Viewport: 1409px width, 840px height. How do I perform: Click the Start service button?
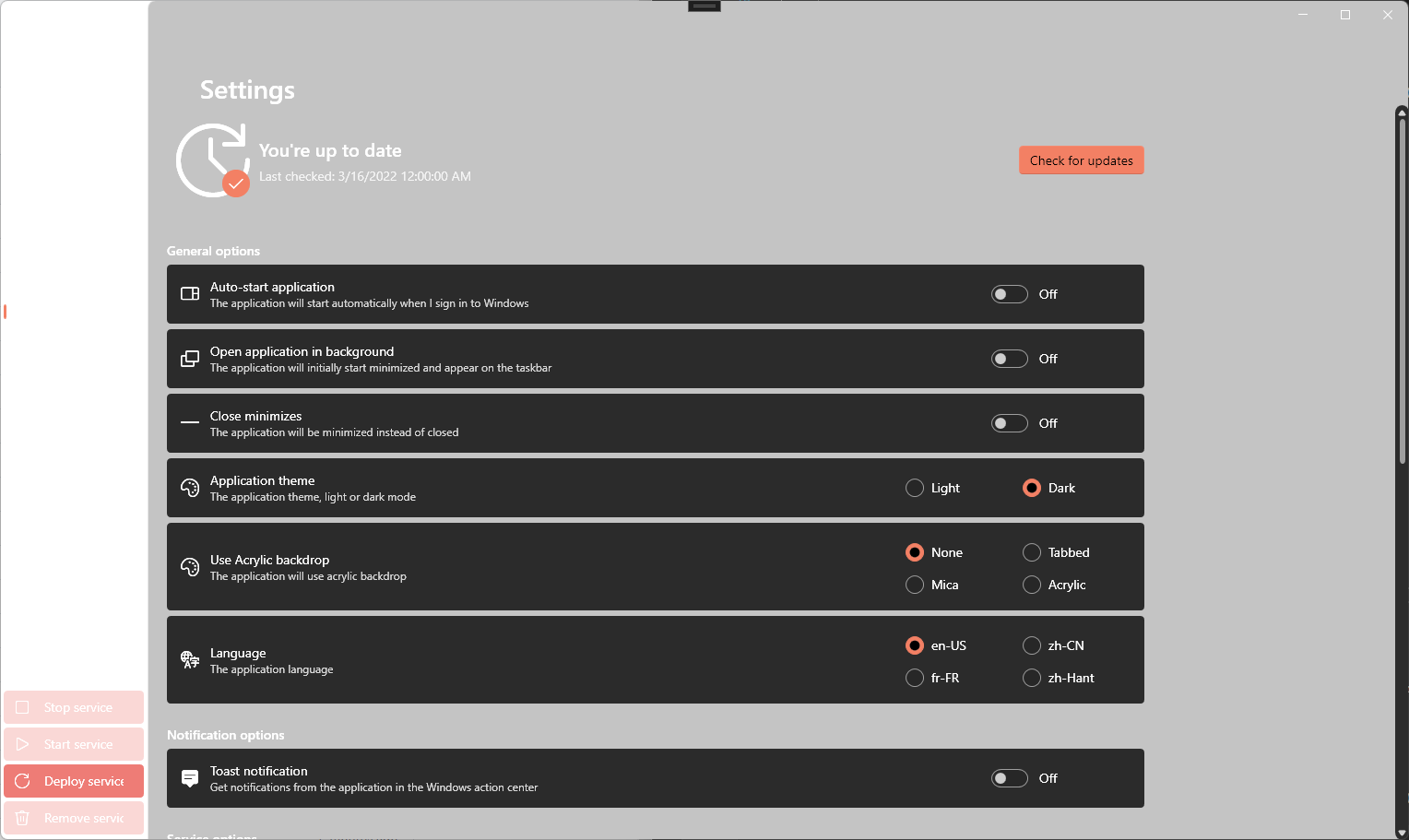74,744
